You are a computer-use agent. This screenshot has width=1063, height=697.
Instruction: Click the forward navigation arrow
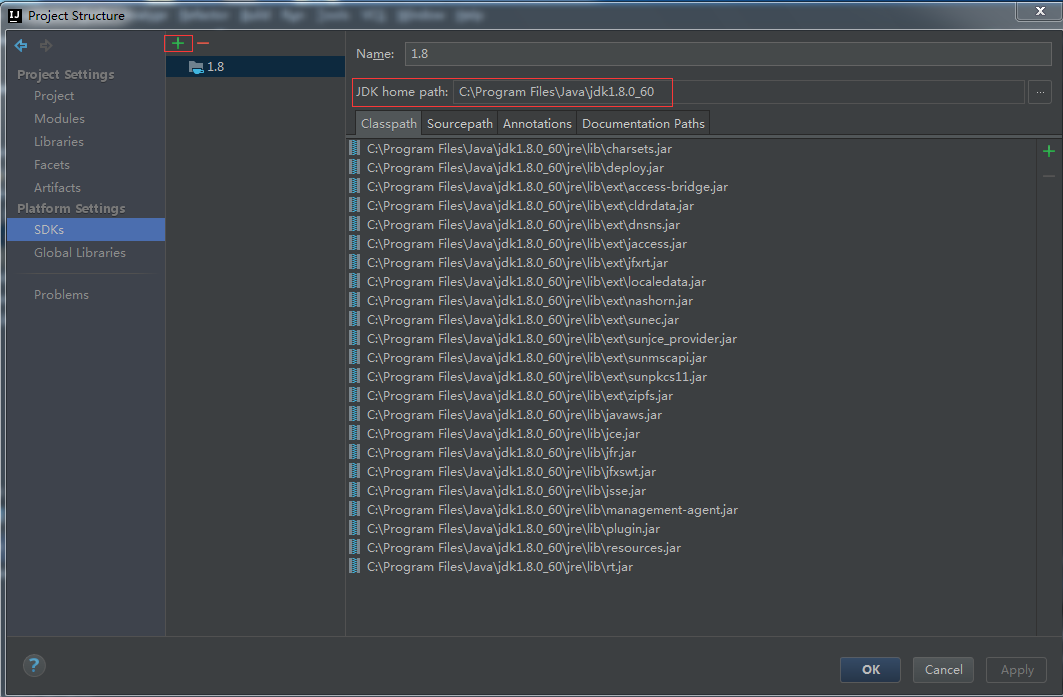click(46, 45)
